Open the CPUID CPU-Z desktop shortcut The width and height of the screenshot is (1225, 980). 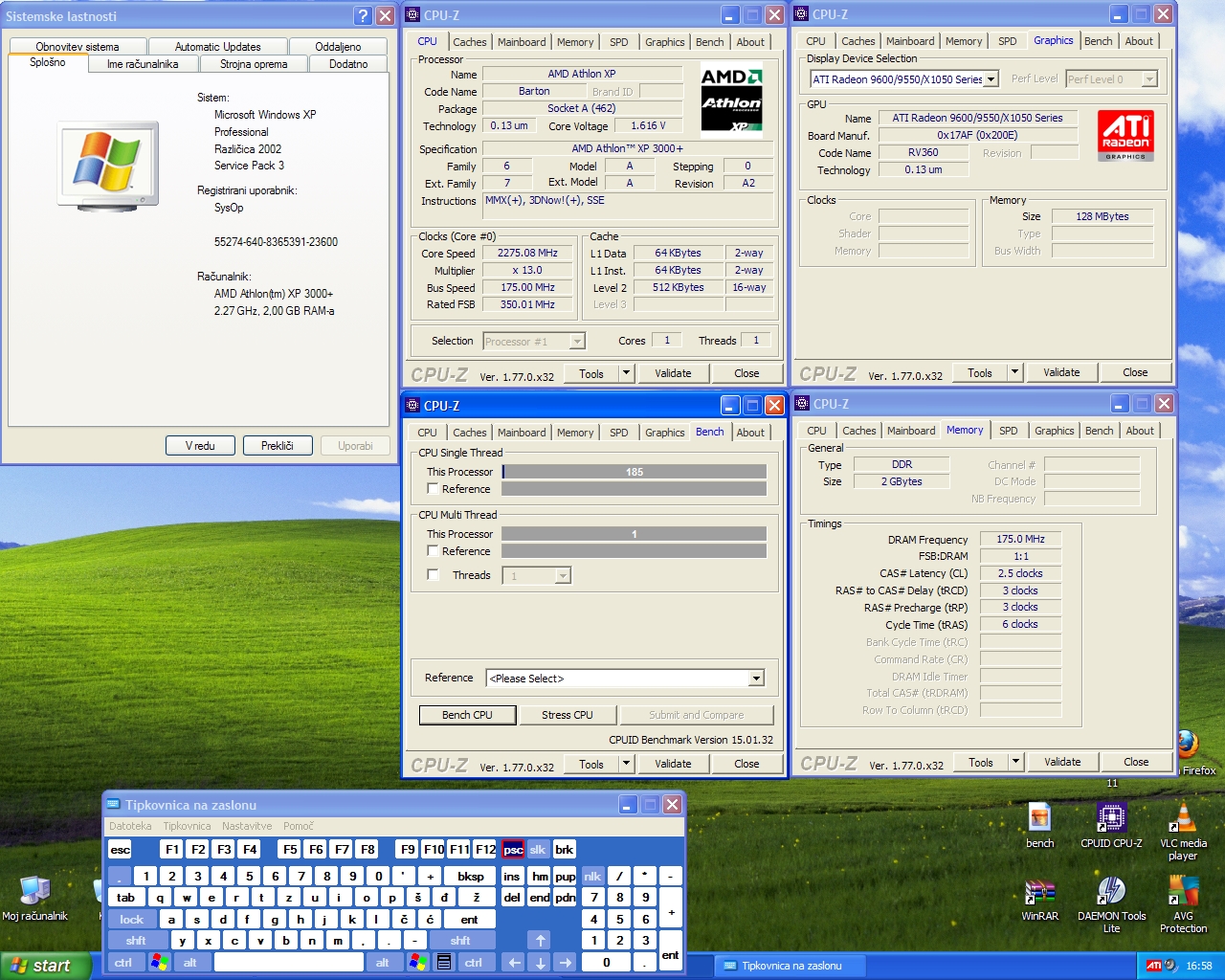(1111, 825)
